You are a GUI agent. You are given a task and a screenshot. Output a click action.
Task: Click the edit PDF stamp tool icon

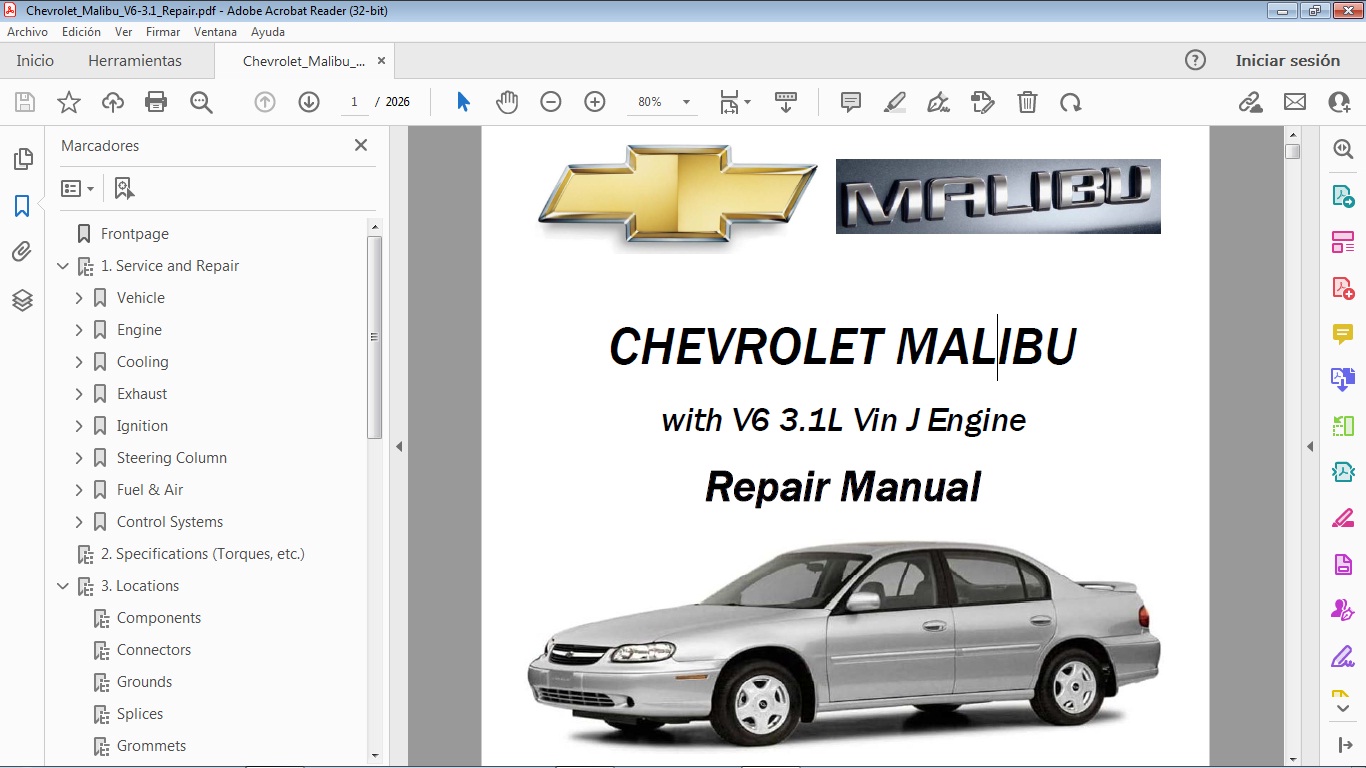pyautogui.click(x=983, y=102)
